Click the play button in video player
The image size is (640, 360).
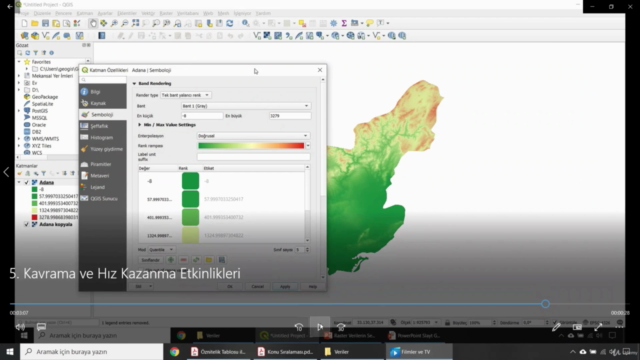coord(320,327)
